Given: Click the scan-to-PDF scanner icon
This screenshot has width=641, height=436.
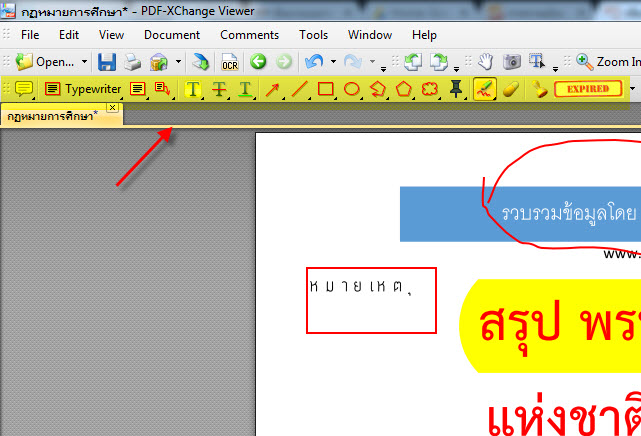Looking at the screenshot, I should (159, 62).
